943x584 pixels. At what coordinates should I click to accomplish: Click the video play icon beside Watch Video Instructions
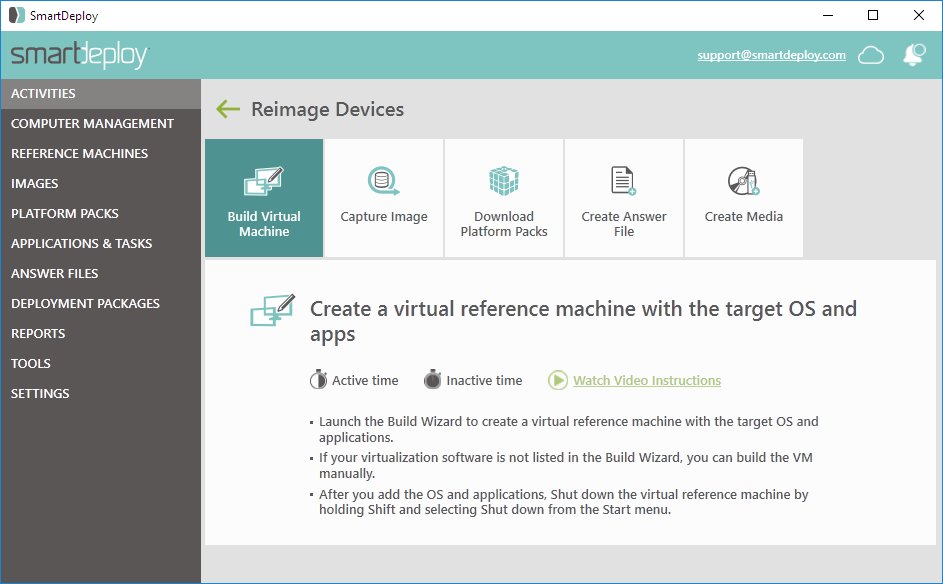pyautogui.click(x=558, y=380)
